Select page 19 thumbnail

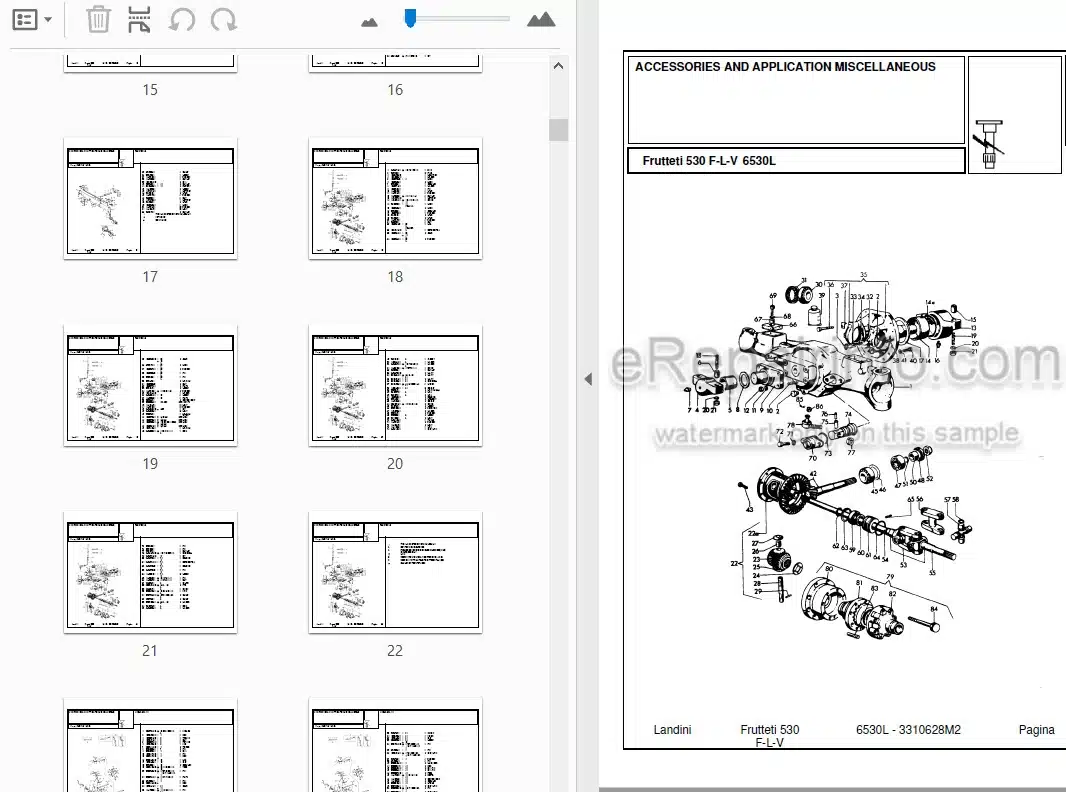click(150, 385)
